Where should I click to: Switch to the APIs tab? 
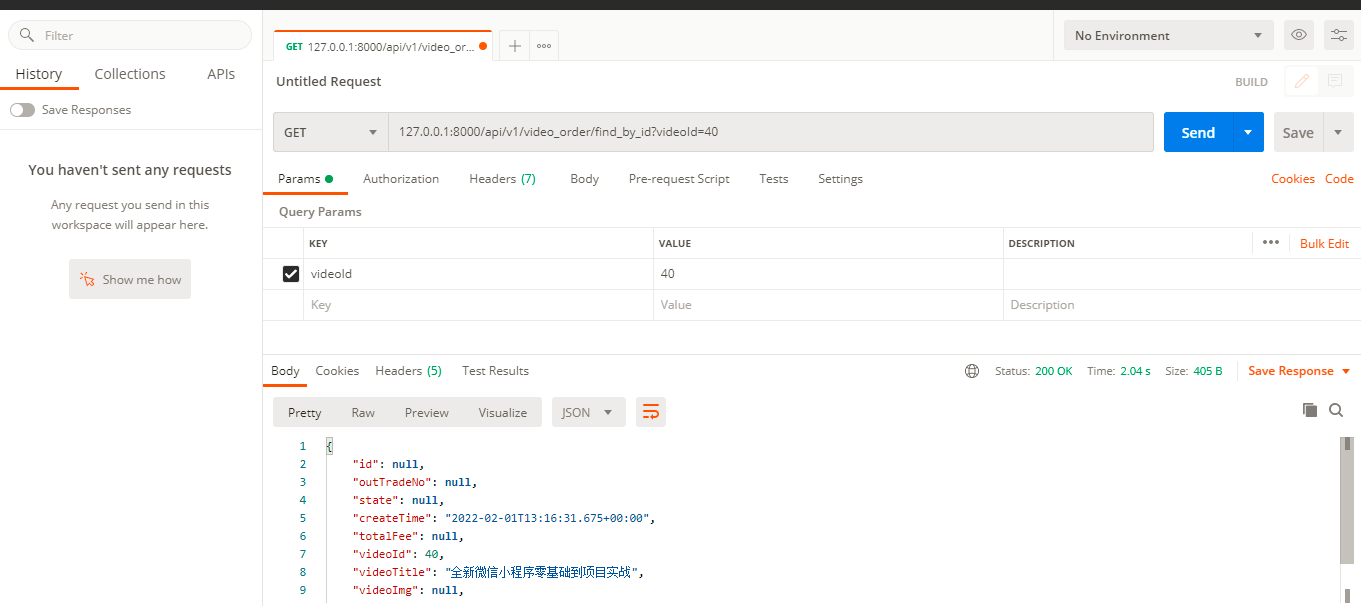pyautogui.click(x=221, y=74)
